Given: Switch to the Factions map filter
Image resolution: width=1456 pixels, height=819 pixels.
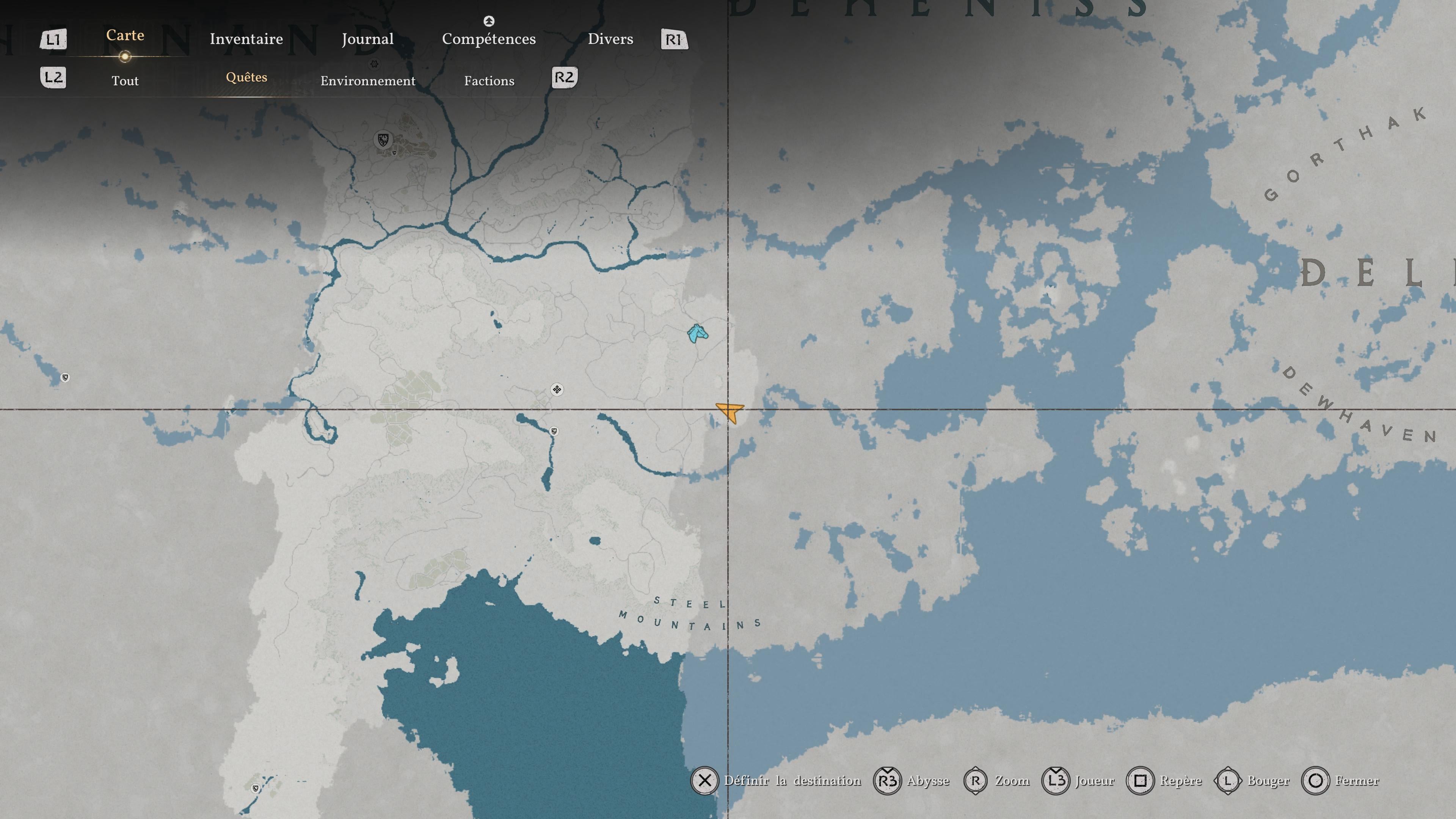Looking at the screenshot, I should 490,81.
